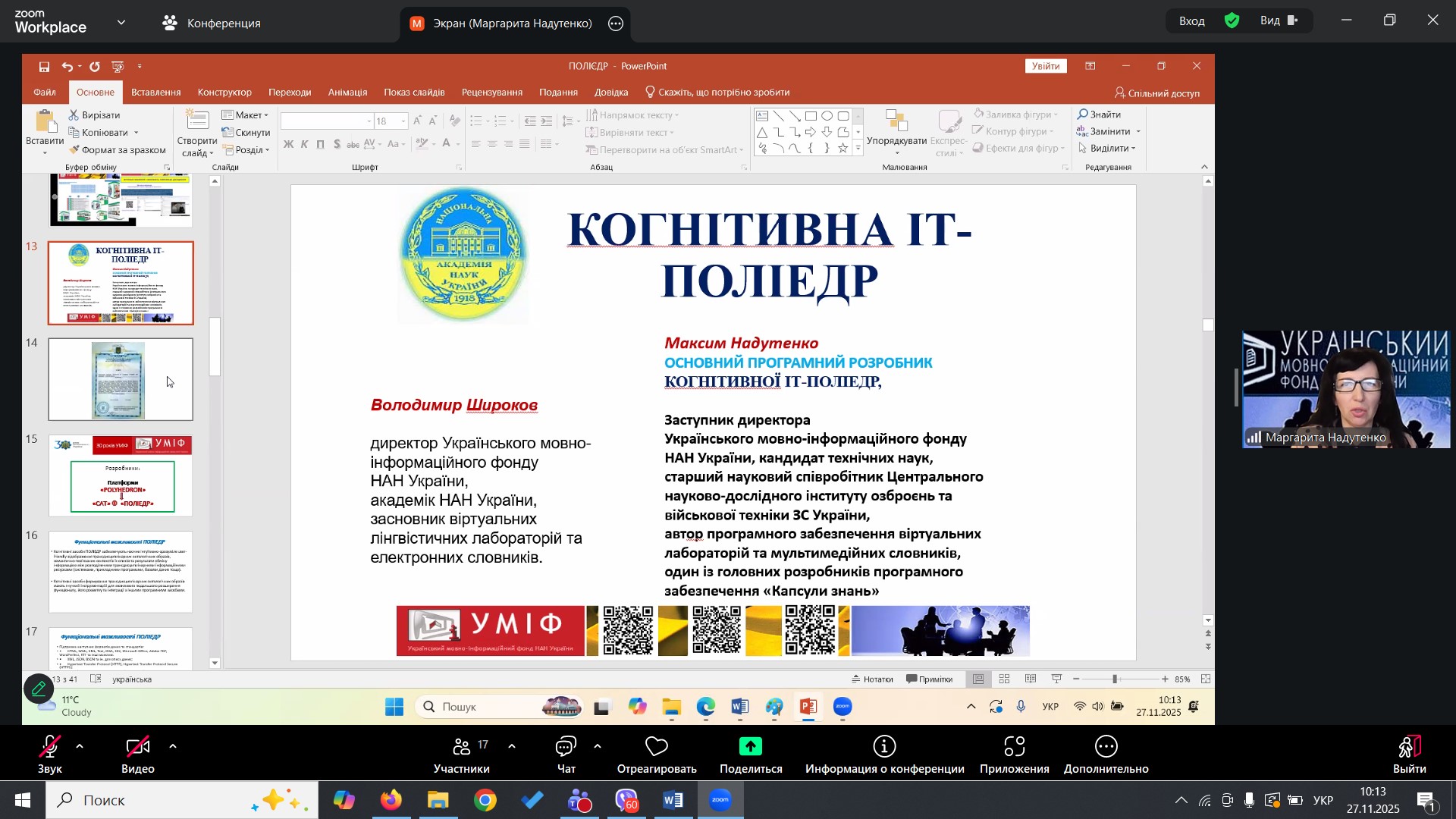Open the Zoom Chat panel
1456x819 pixels.
566,748
